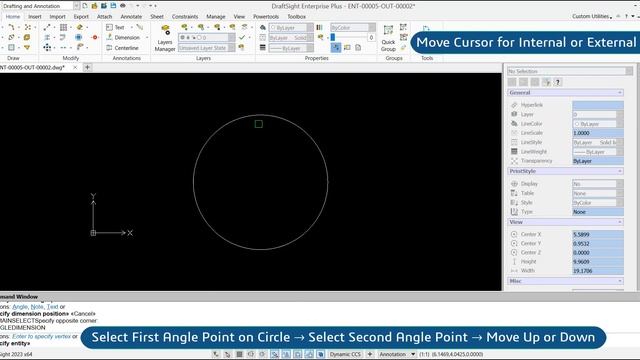Image resolution: width=640 pixels, height=360 pixels.
Task: Open the Layers Manager
Action: (x=165, y=39)
